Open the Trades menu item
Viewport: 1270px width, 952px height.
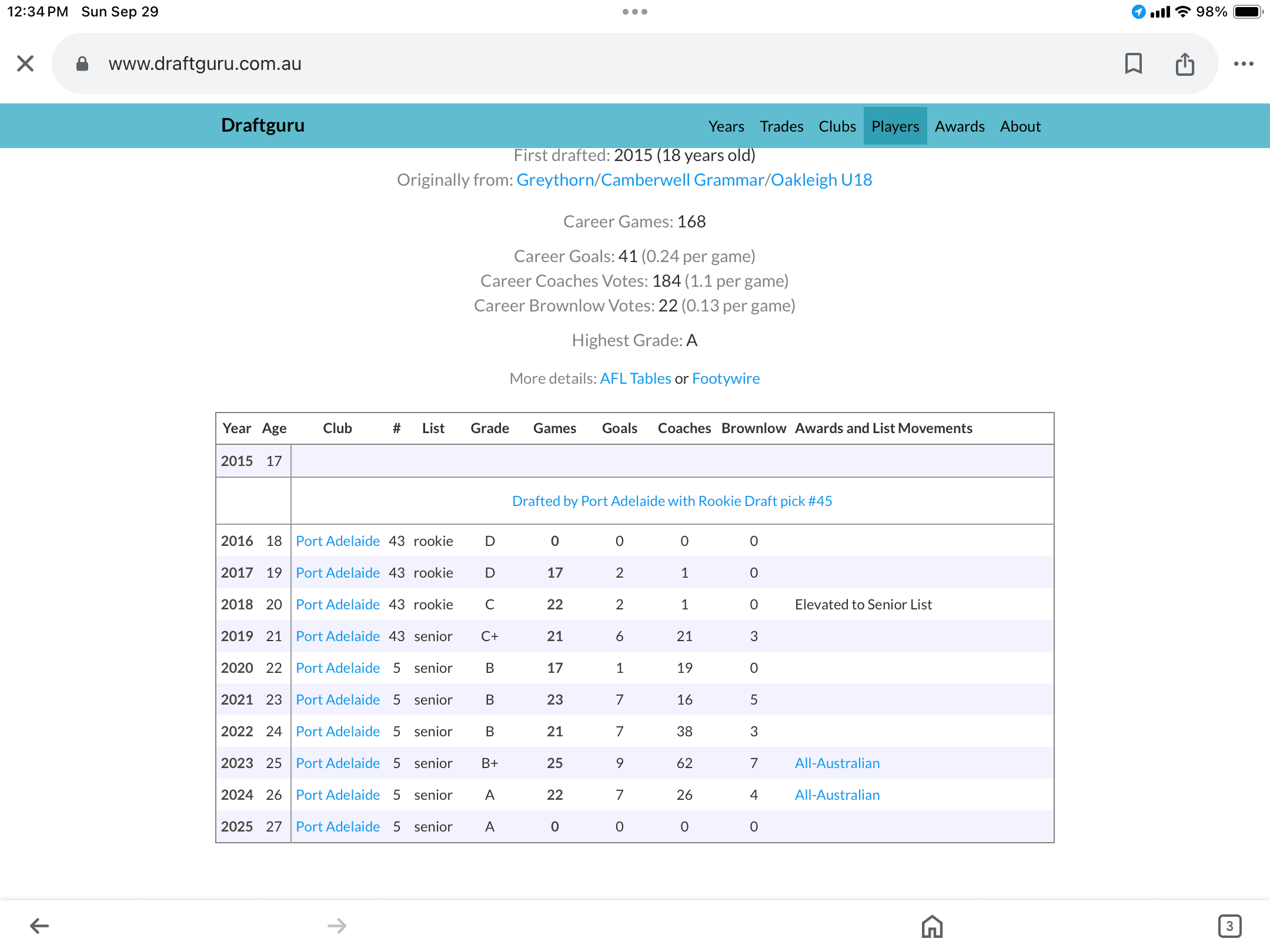click(781, 126)
